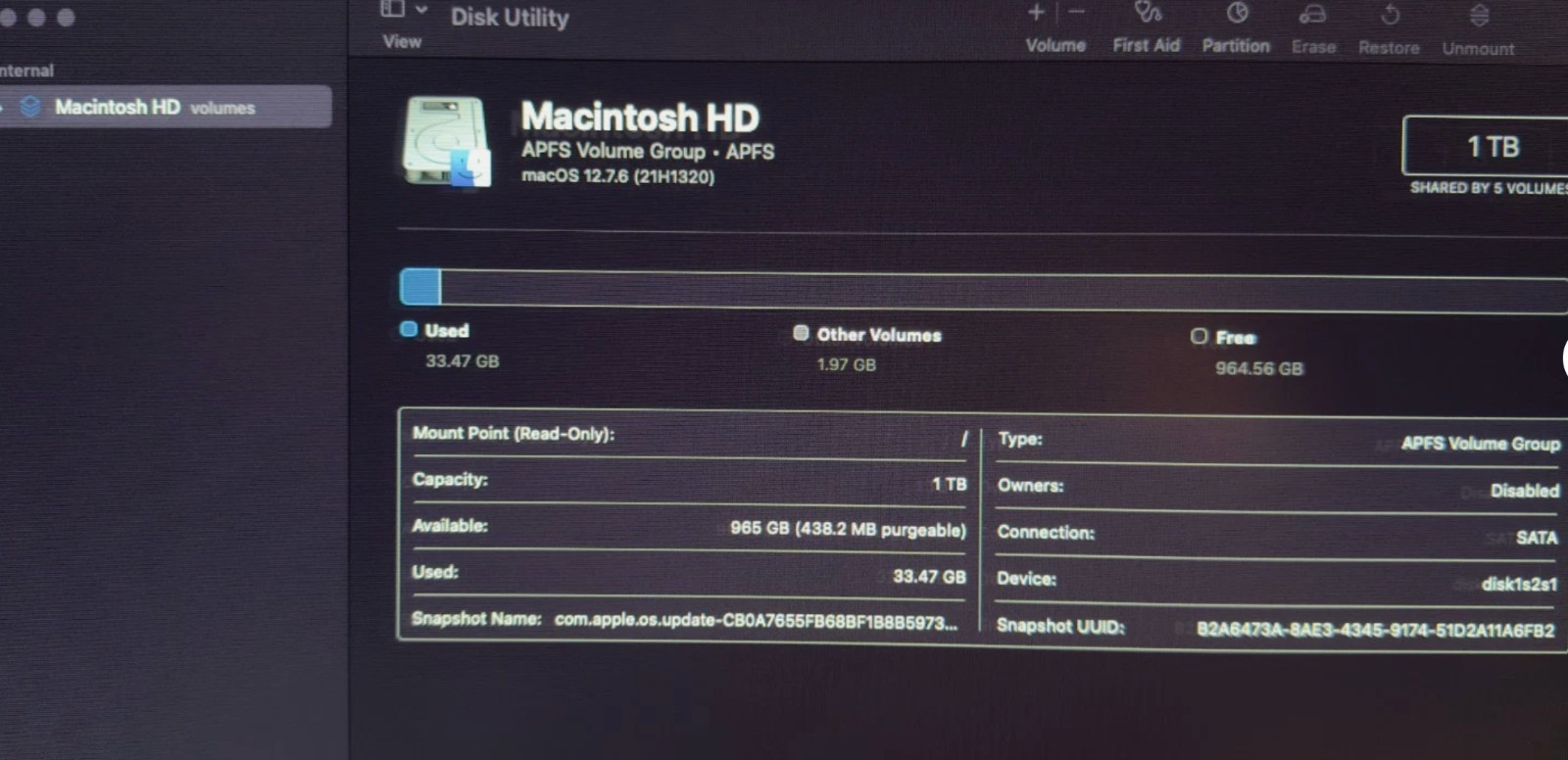Click the Volume toolbar label

(1055, 45)
